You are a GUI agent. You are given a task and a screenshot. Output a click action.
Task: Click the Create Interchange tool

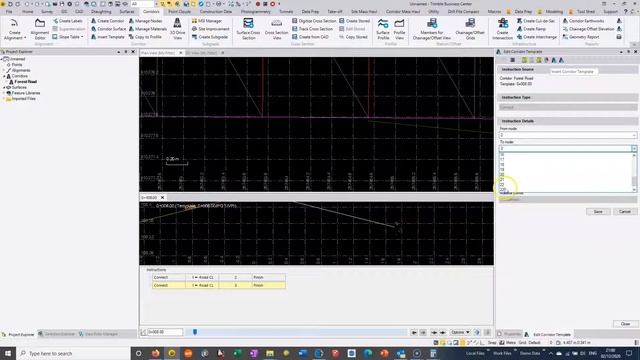coord(537,37)
